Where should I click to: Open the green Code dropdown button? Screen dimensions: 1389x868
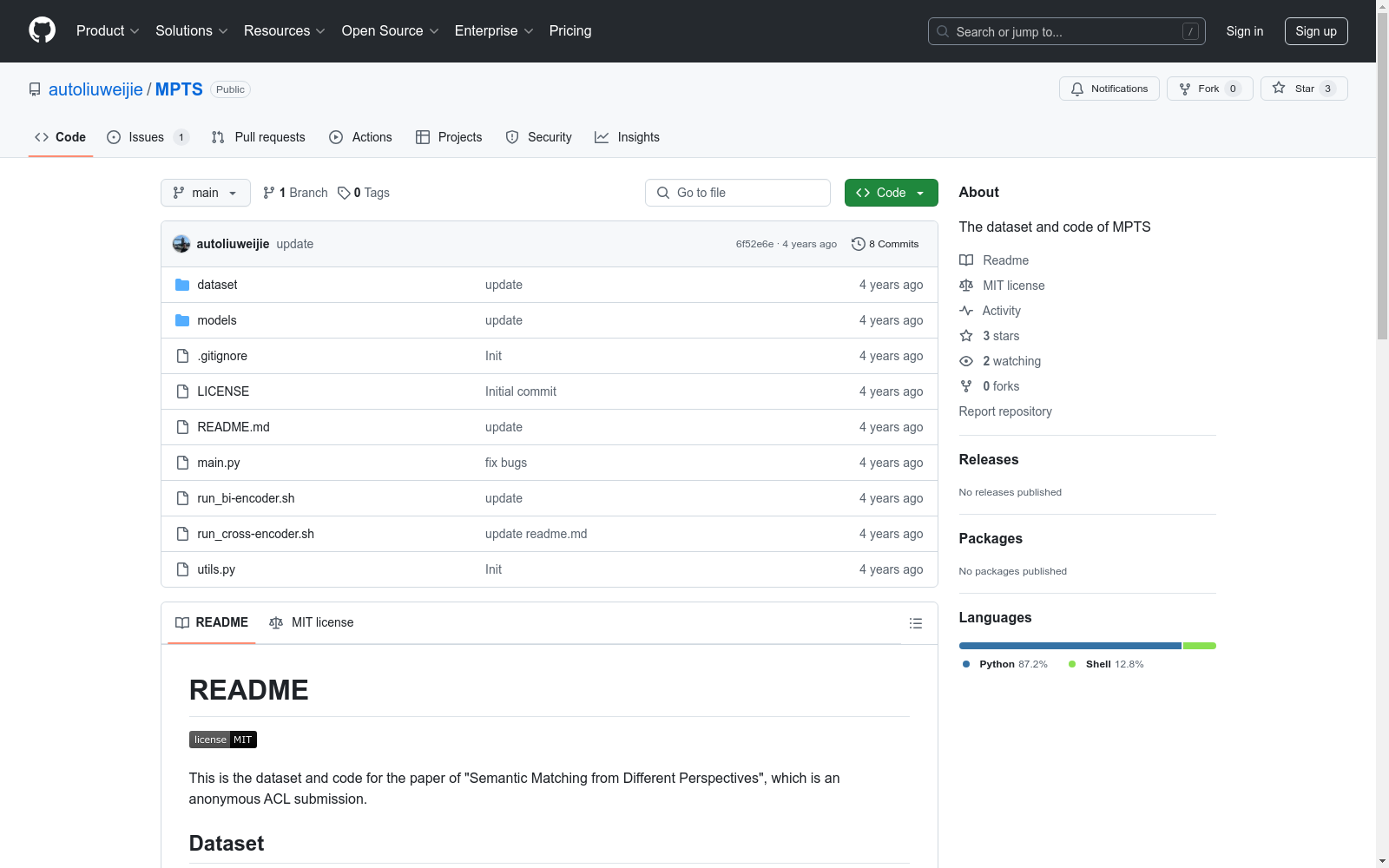tap(891, 193)
